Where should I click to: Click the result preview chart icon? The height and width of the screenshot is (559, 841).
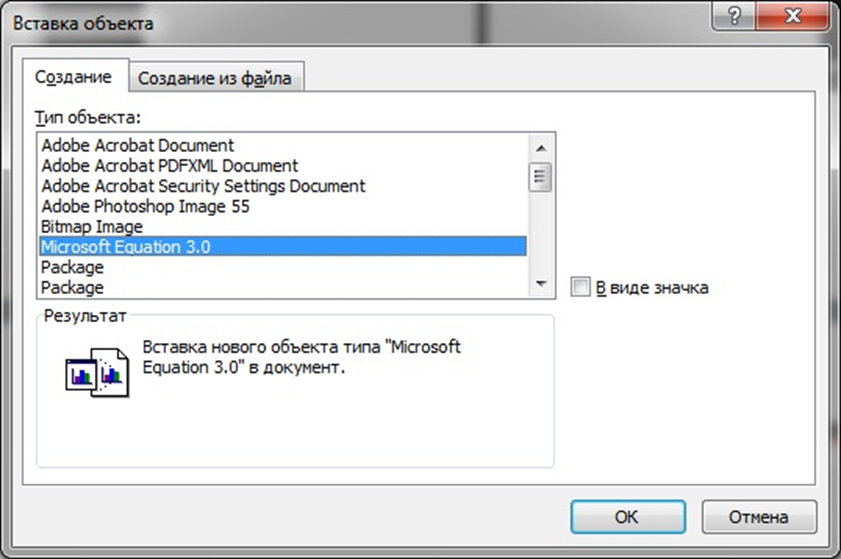97,372
